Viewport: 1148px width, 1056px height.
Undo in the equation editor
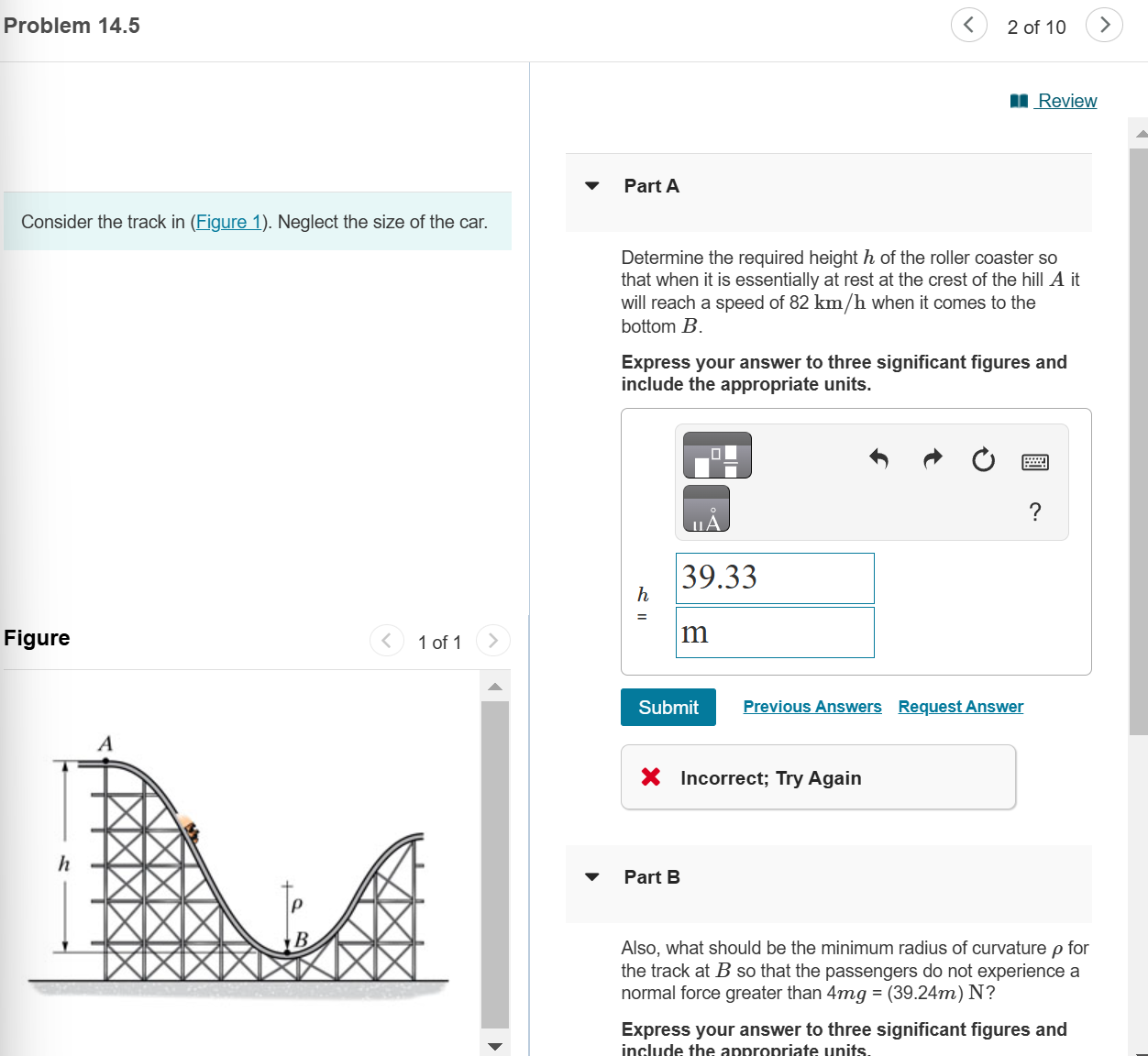[x=878, y=459]
